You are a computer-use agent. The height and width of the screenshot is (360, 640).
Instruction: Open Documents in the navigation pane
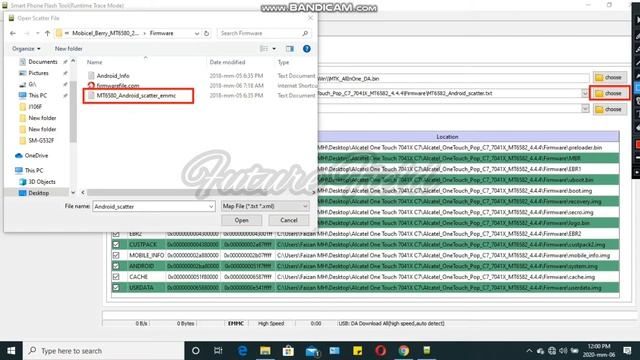coord(43,62)
